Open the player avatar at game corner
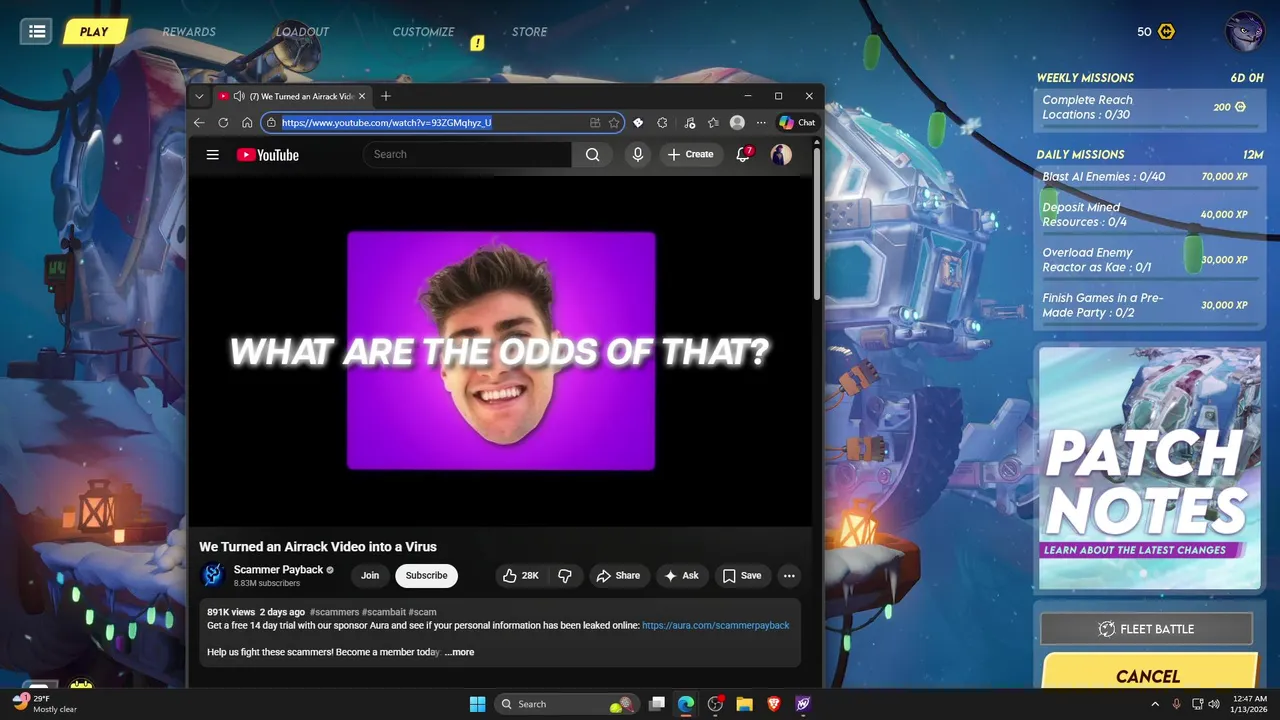 point(1245,31)
